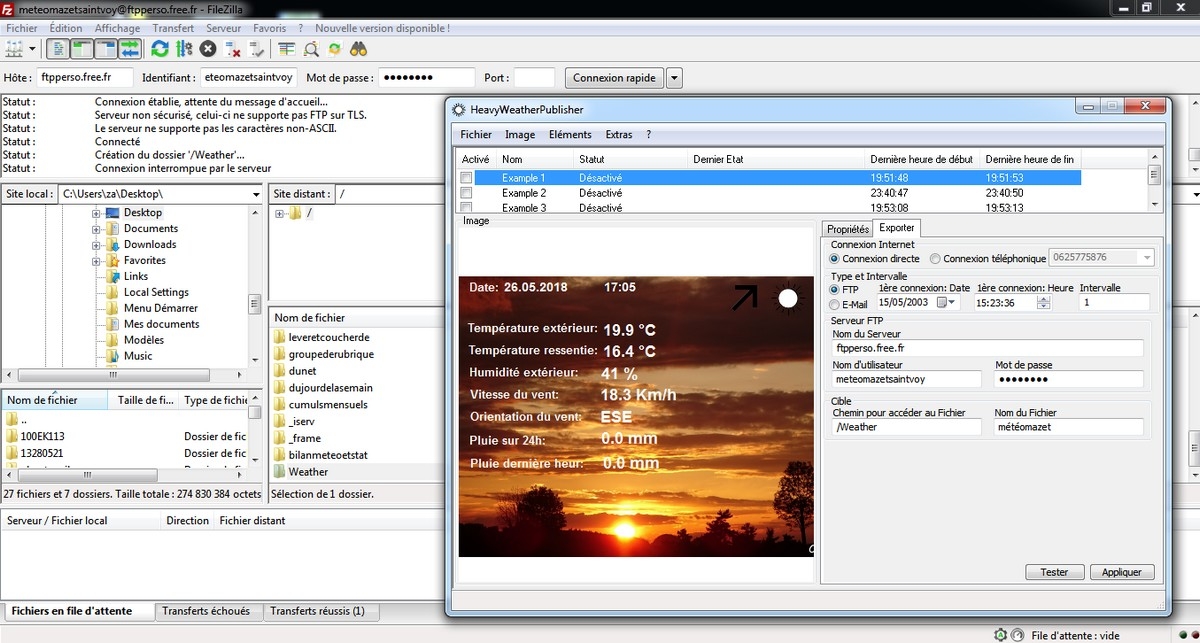Search for files with the binoculars icon
The height and width of the screenshot is (643, 1200).
[x=359, y=48]
